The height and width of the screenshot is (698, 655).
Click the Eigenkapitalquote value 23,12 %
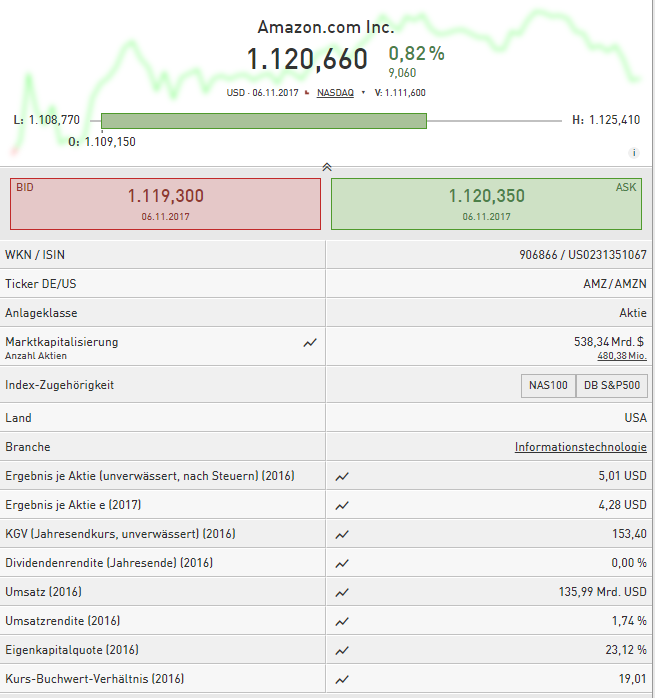pos(626,650)
